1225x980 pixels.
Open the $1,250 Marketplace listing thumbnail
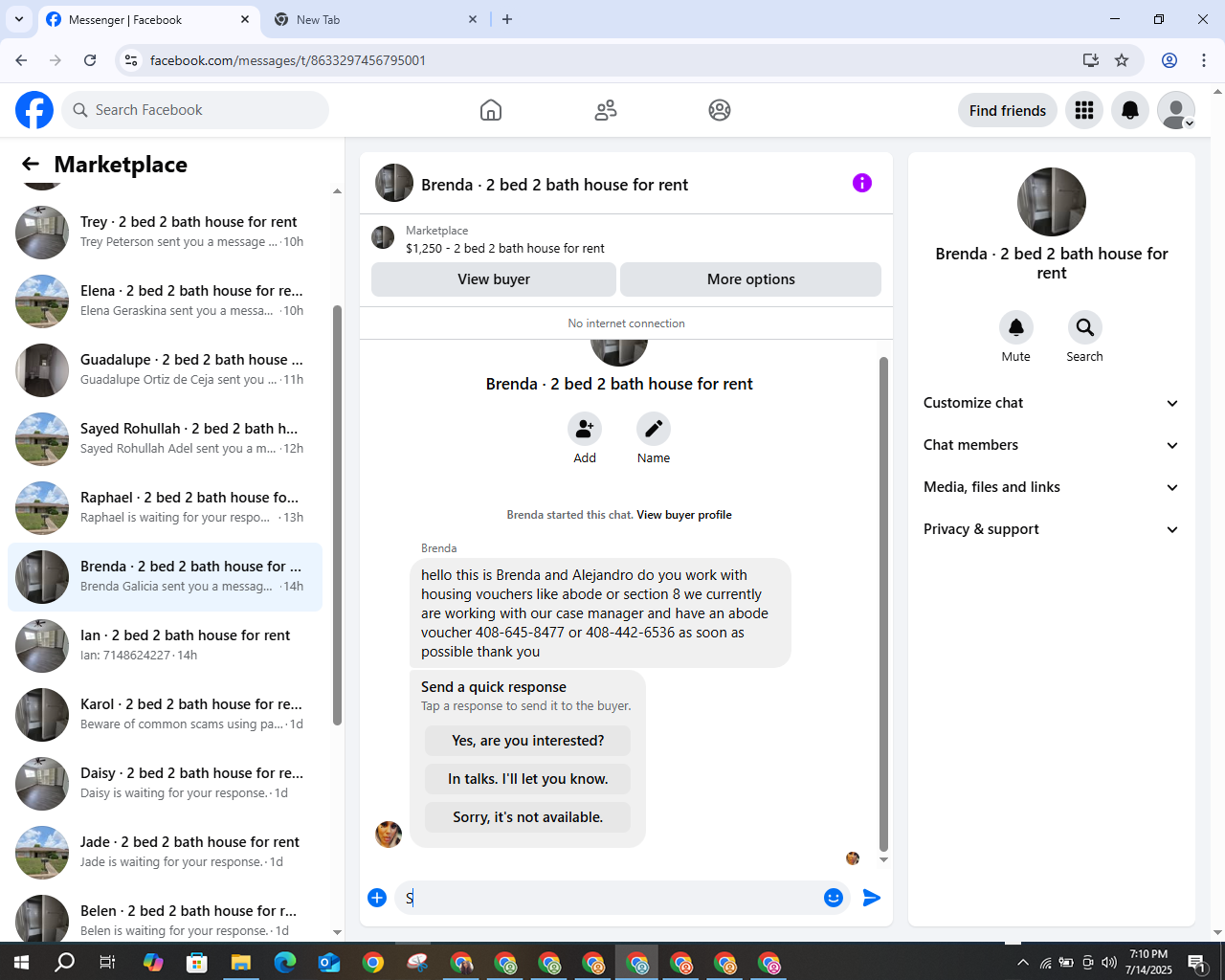click(x=383, y=237)
